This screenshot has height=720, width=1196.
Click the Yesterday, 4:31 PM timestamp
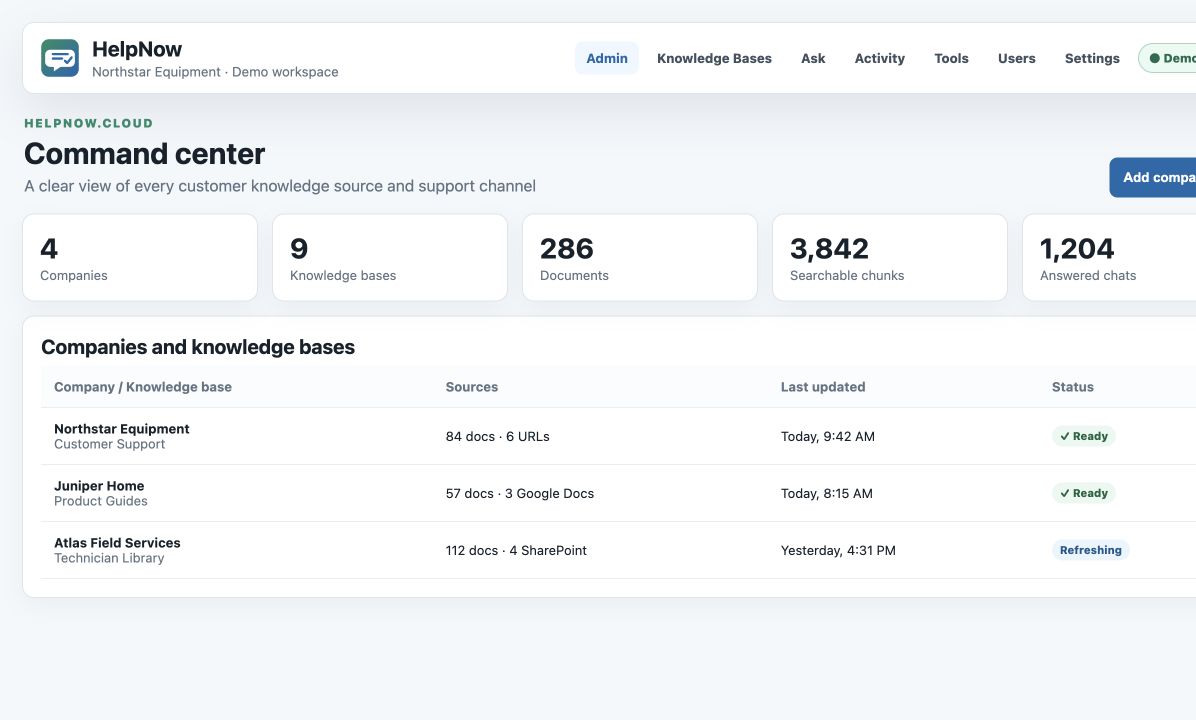tap(838, 551)
